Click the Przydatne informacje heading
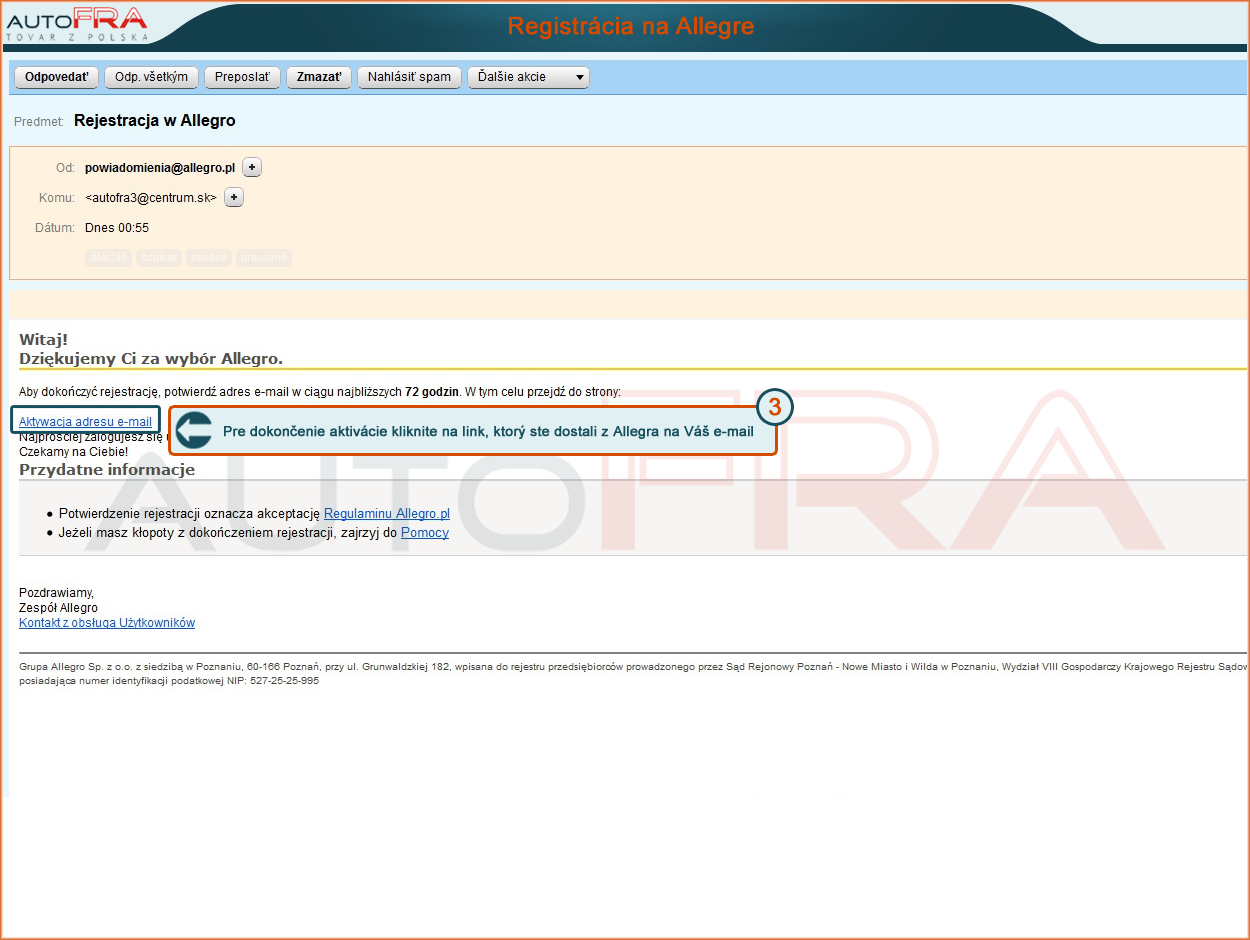The height and width of the screenshot is (940, 1250). pyautogui.click(x=107, y=470)
